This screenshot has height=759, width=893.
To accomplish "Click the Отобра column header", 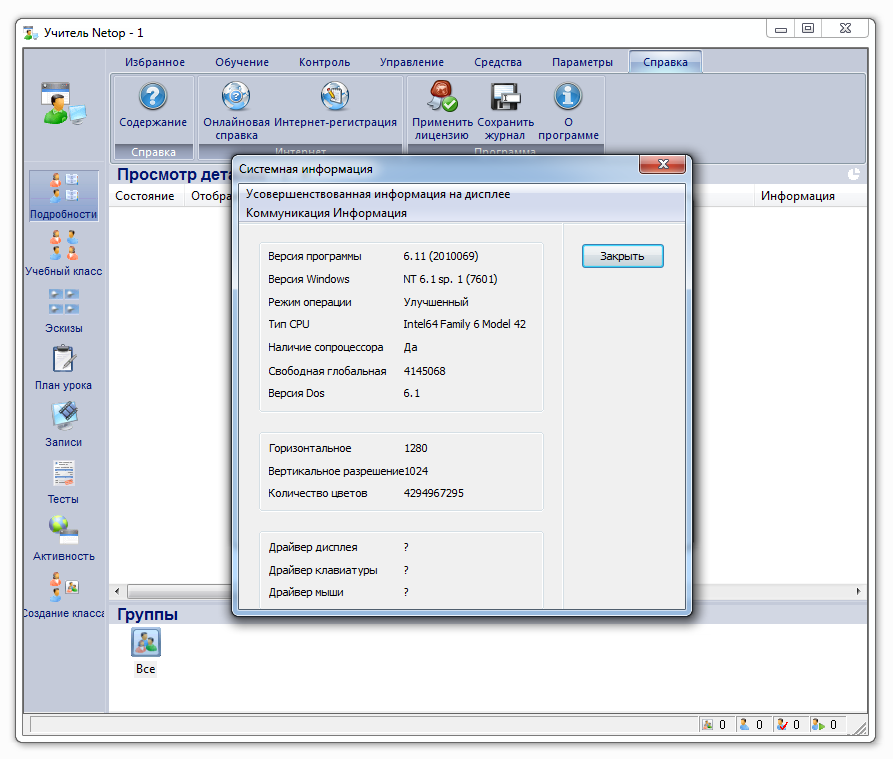I will click(210, 196).
